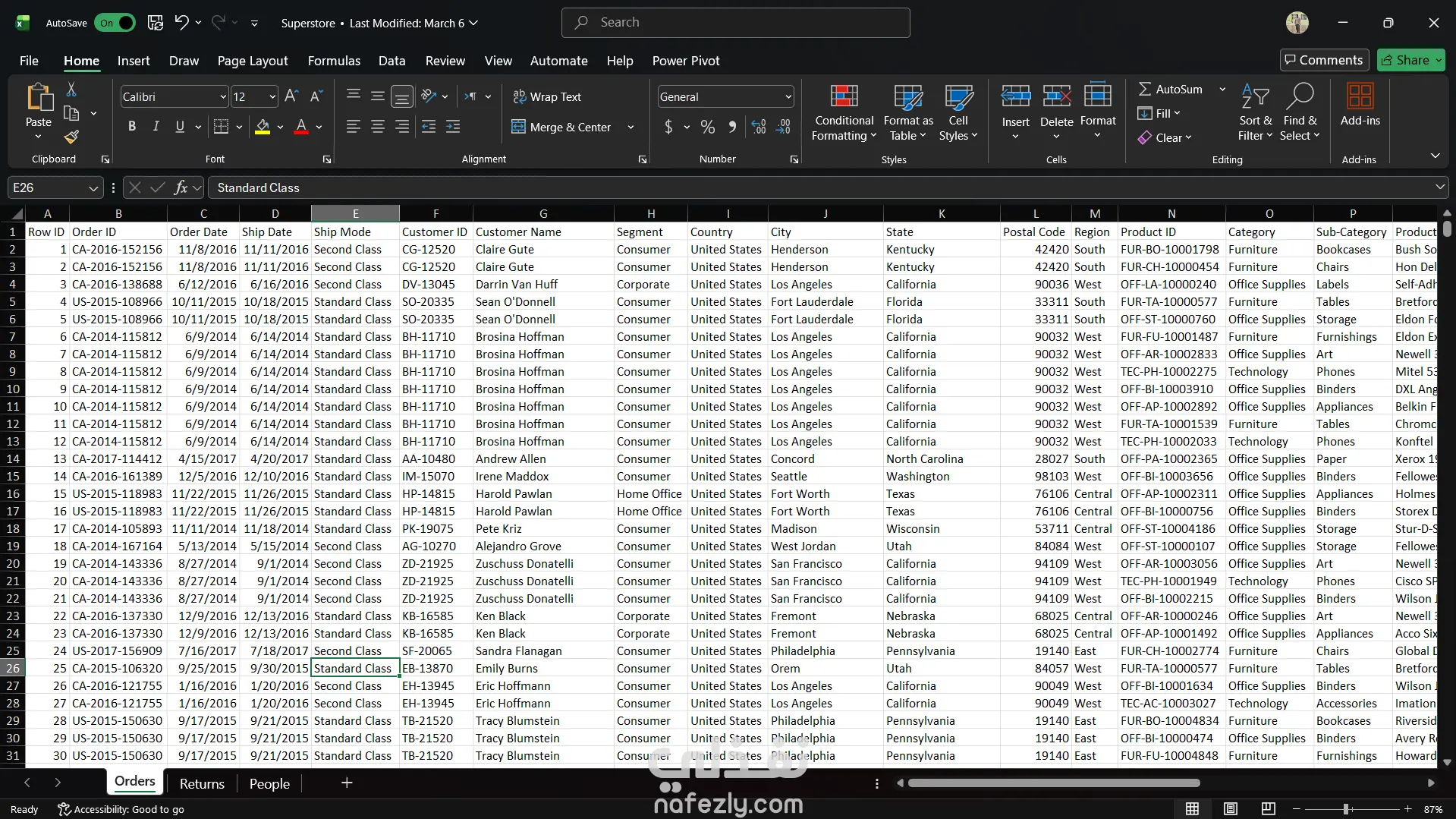Screen dimensions: 1456x819
Task: Click the Format Painter brush icon
Action: pos(71,137)
